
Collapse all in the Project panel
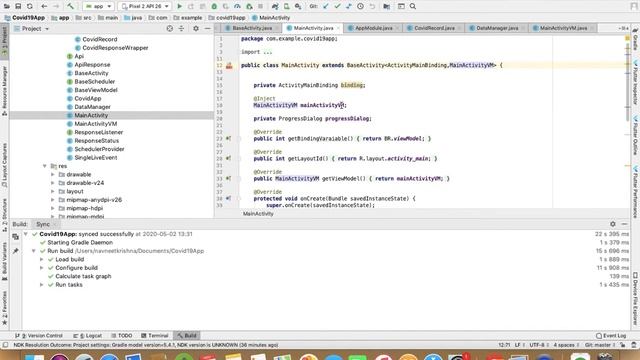181,29
